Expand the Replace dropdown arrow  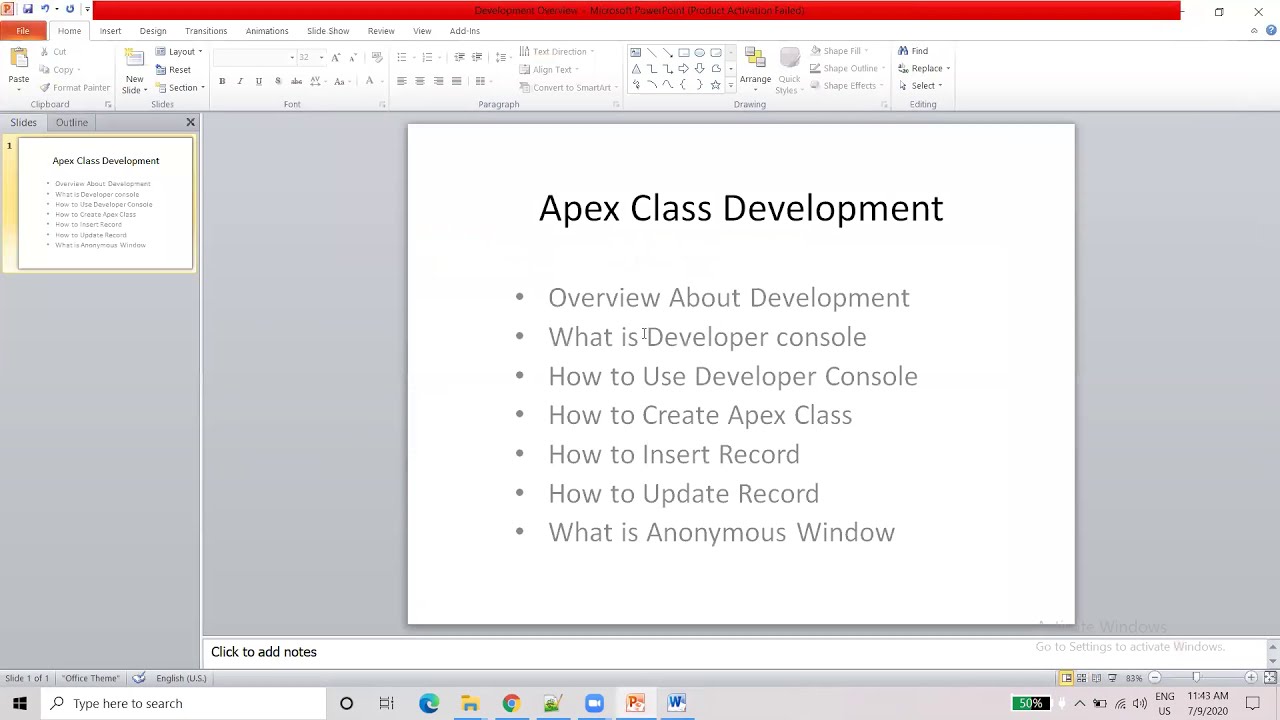948,69
